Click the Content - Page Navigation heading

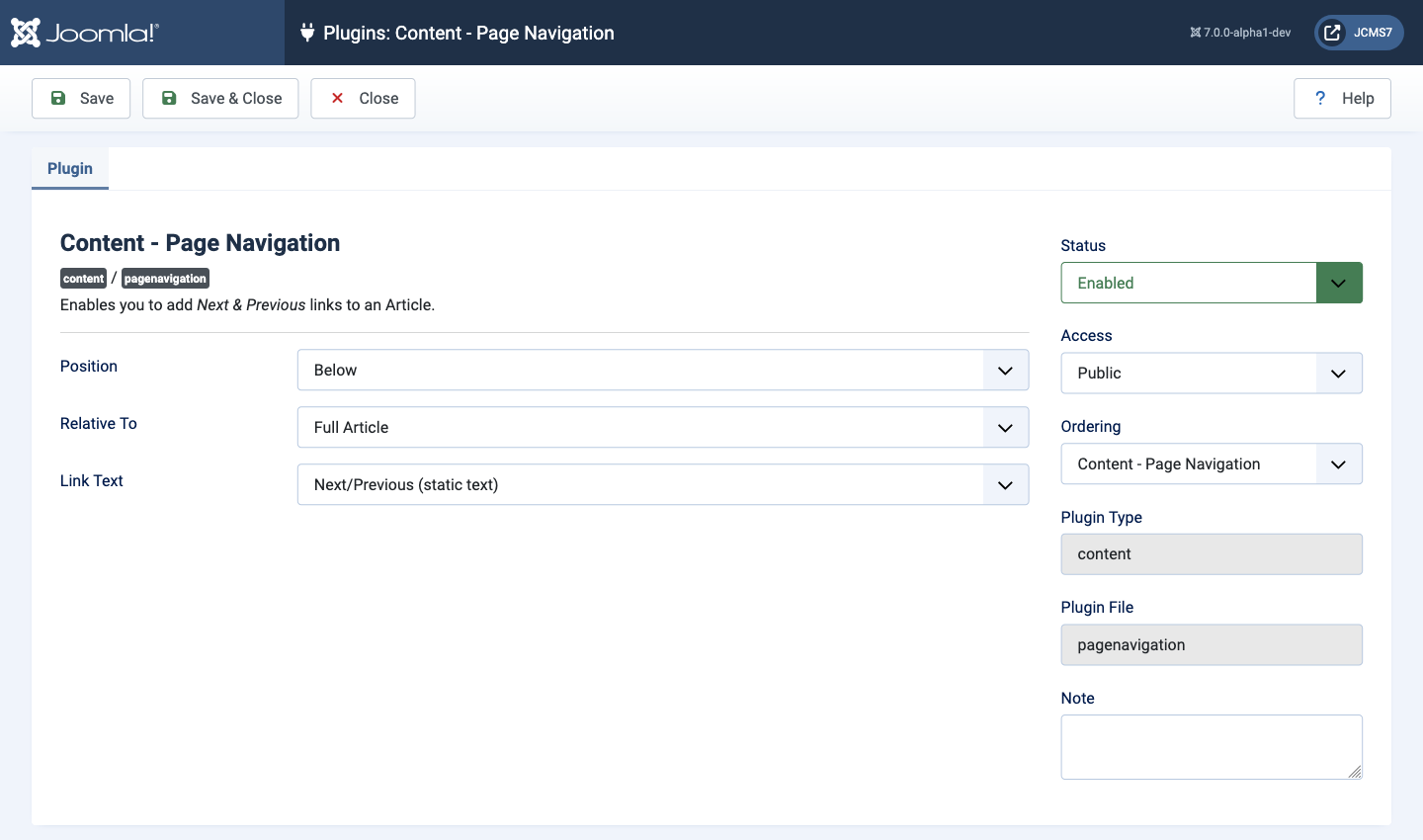(x=200, y=243)
